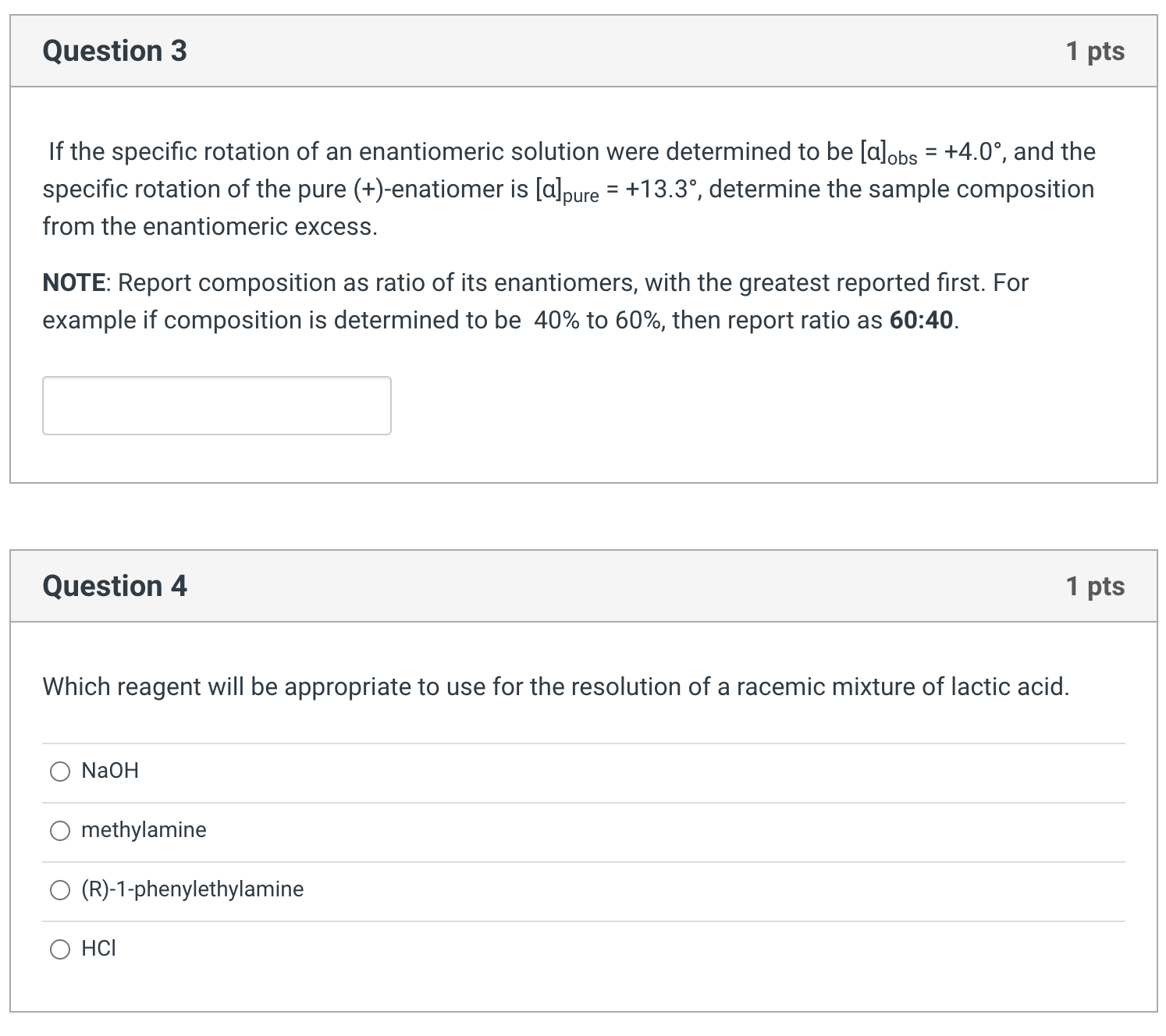Select the NaOH radio button

[59, 771]
